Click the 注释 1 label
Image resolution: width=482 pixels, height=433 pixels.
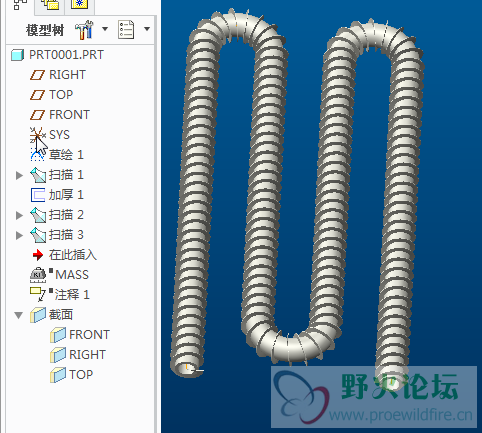(x=72, y=295)
